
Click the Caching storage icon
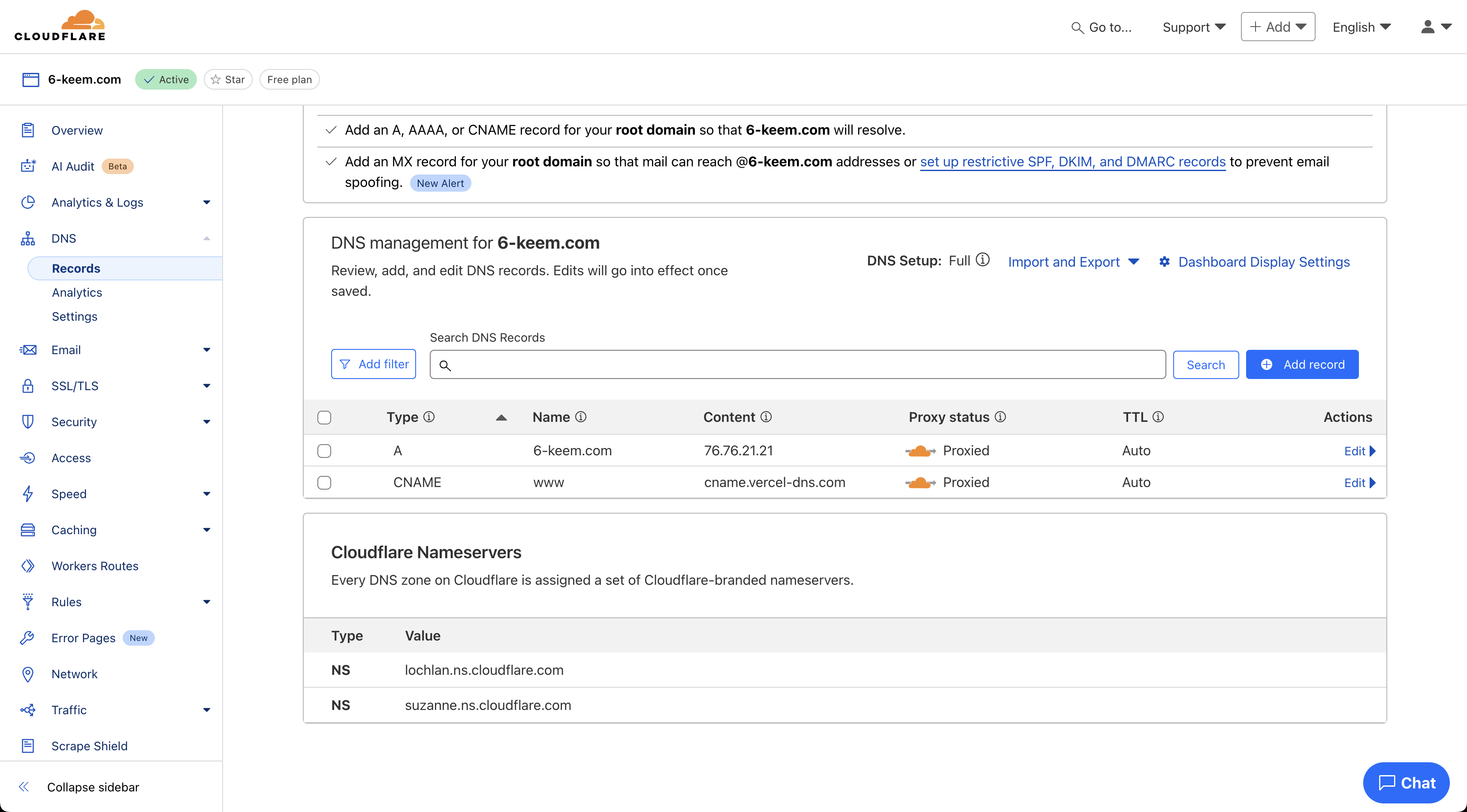click(28, 530)
